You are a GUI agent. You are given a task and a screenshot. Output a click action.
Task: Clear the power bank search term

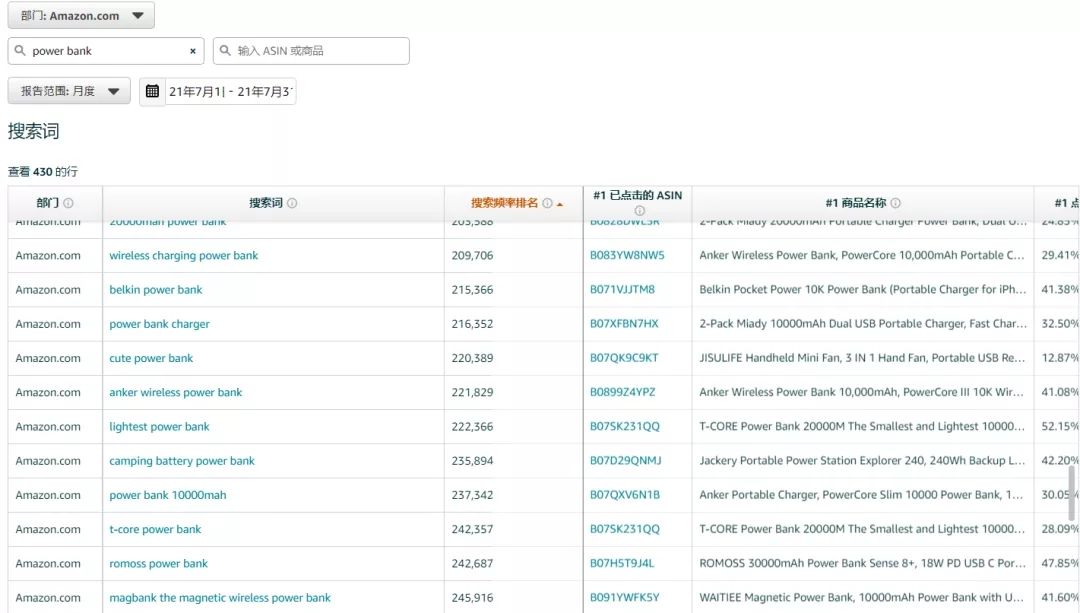click(x=193, y=51)
